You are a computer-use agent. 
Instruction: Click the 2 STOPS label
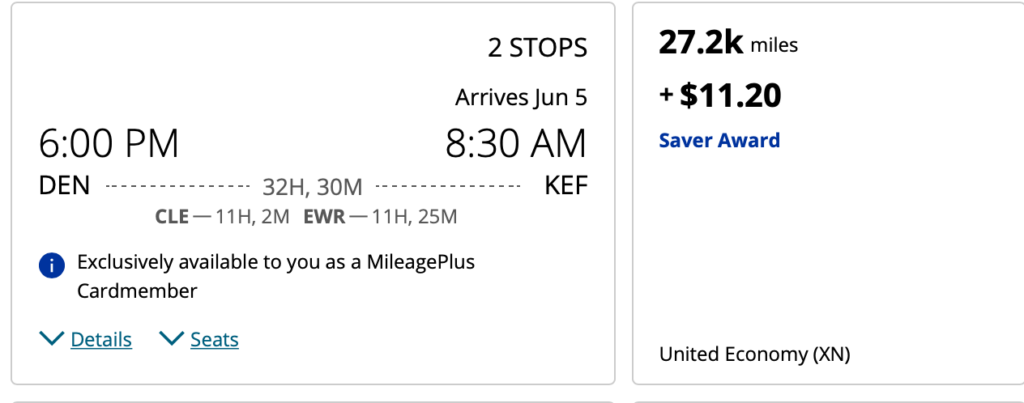537,48
